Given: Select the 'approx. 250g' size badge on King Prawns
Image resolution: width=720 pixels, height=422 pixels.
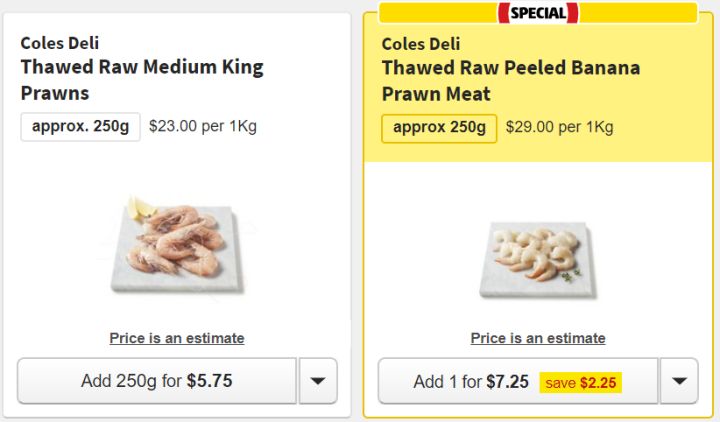Looking at the screenshot, I should coord(81,127).
